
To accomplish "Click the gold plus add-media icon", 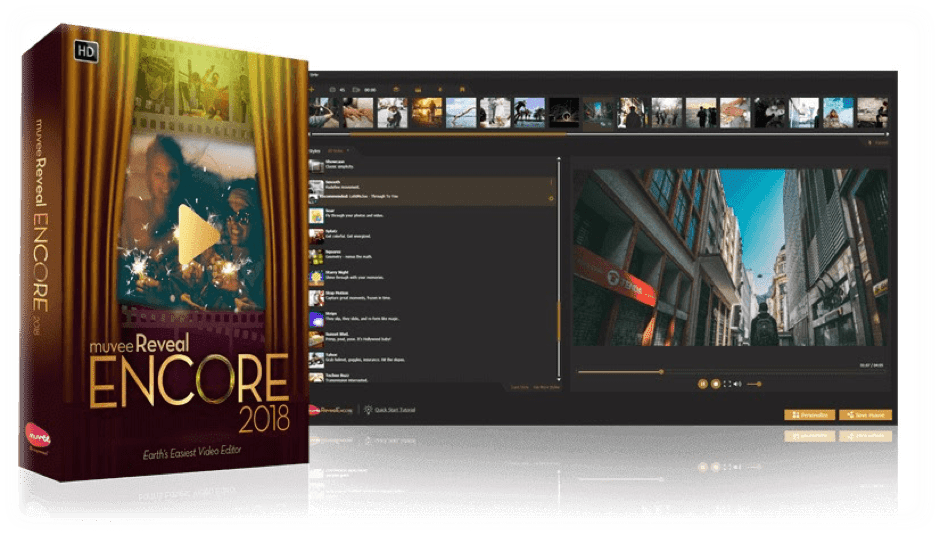I will [312, 90].
